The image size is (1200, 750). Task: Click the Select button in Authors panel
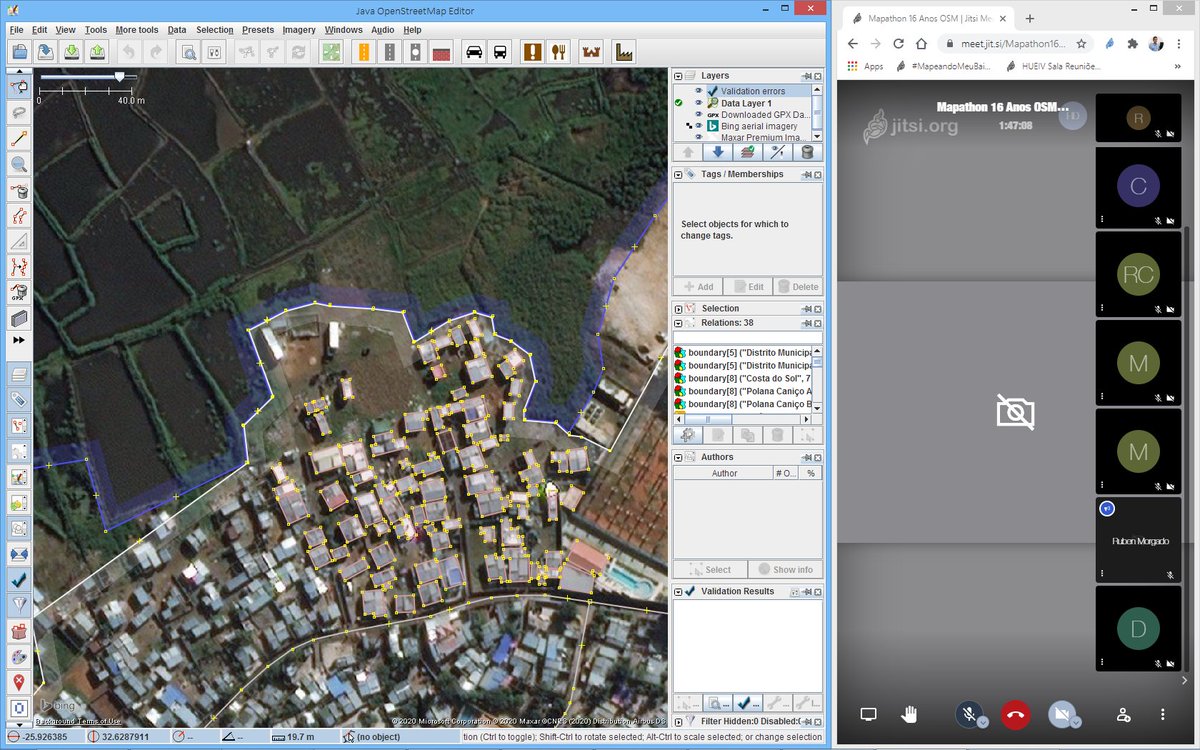click(710, 569)
